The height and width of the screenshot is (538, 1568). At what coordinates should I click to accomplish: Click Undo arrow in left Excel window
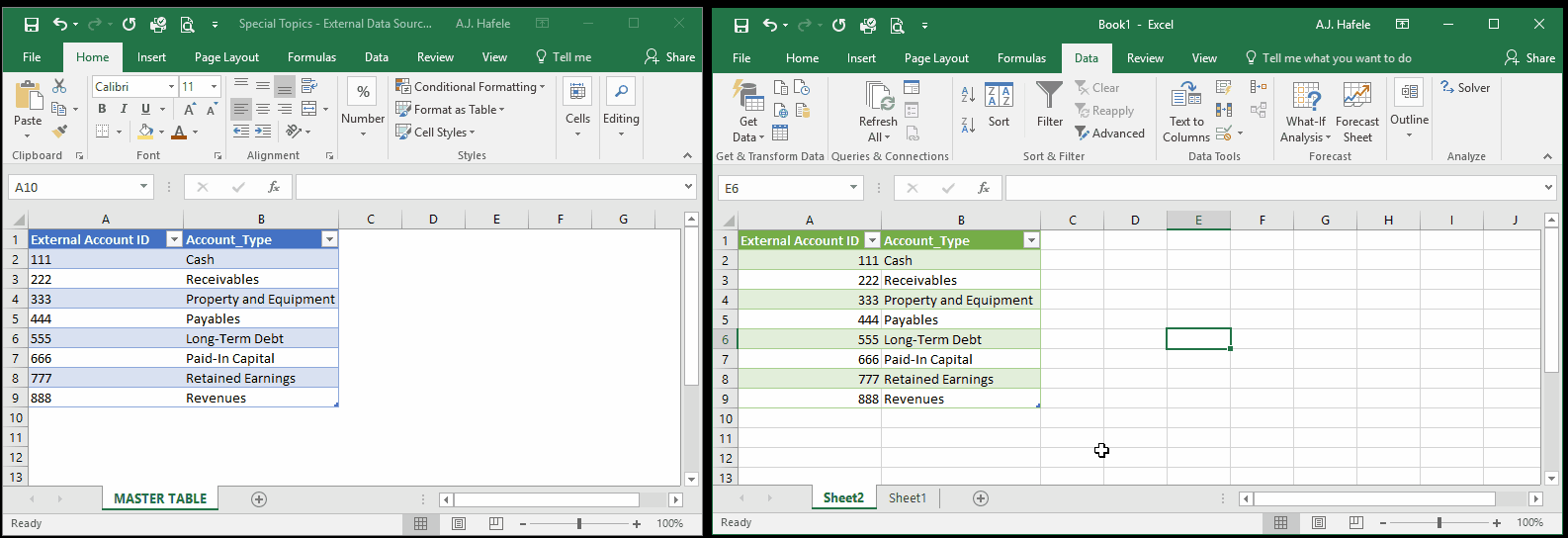click(x=60, y=24)
